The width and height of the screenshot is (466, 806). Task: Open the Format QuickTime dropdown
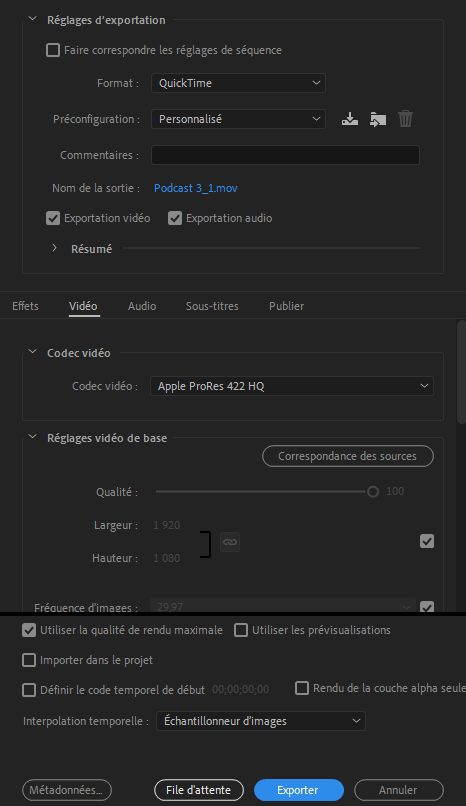point(238,83)
